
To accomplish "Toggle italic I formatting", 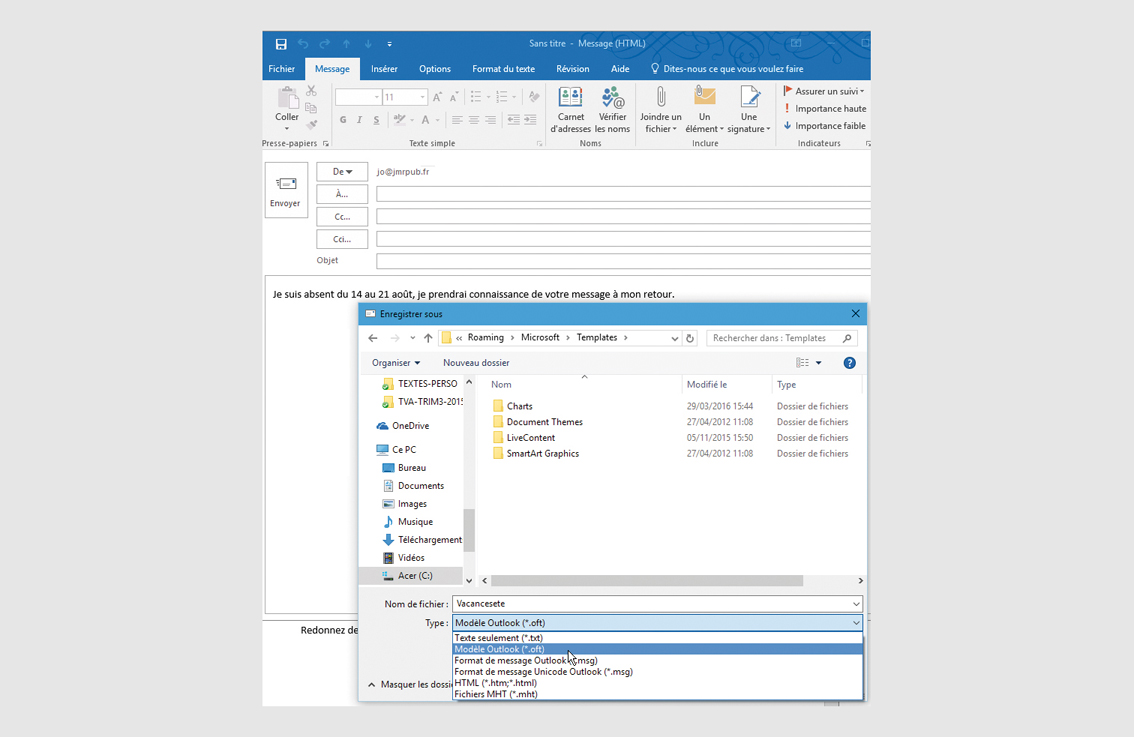I will (359, 120).
